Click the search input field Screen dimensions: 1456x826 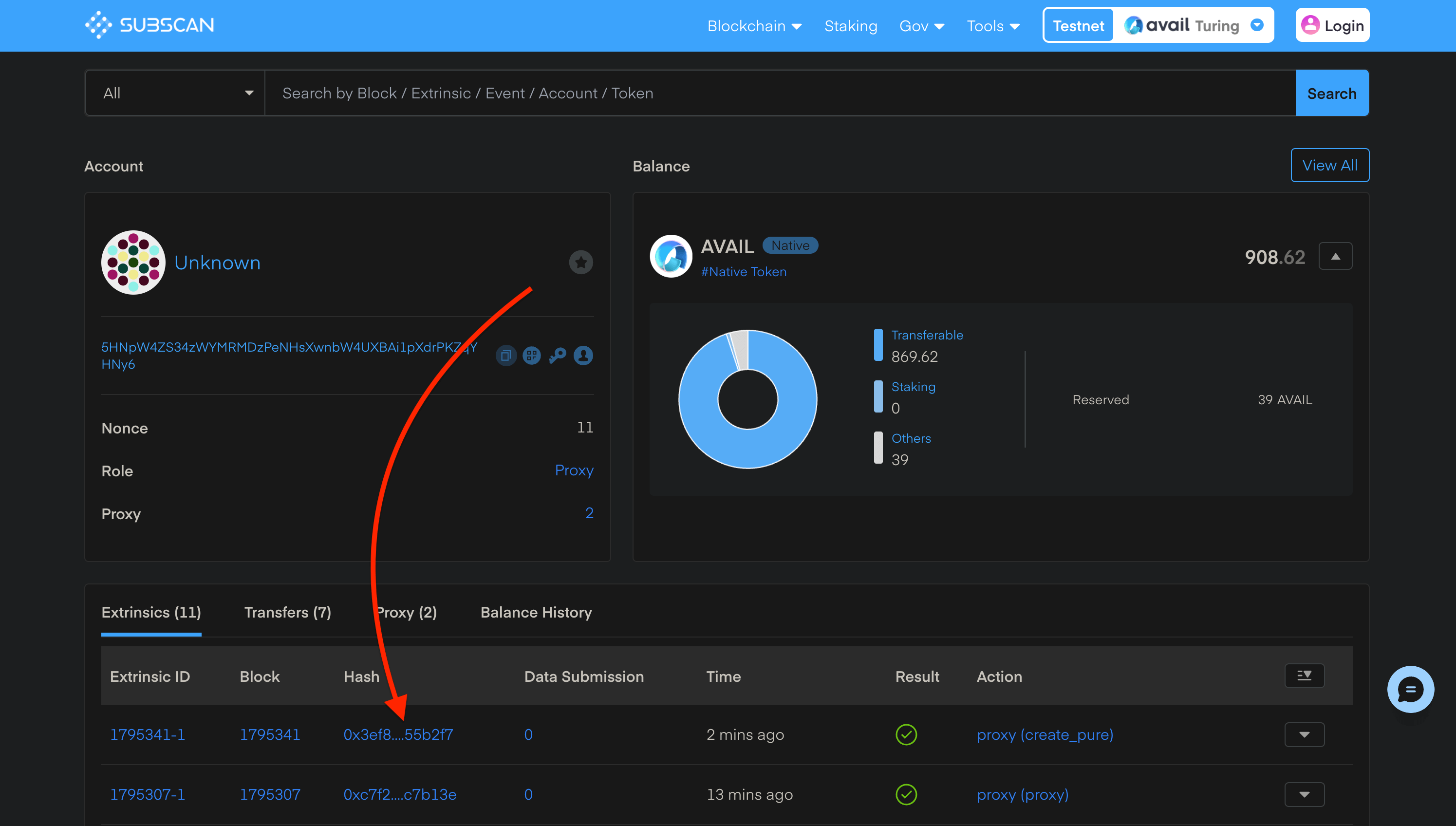780,93
